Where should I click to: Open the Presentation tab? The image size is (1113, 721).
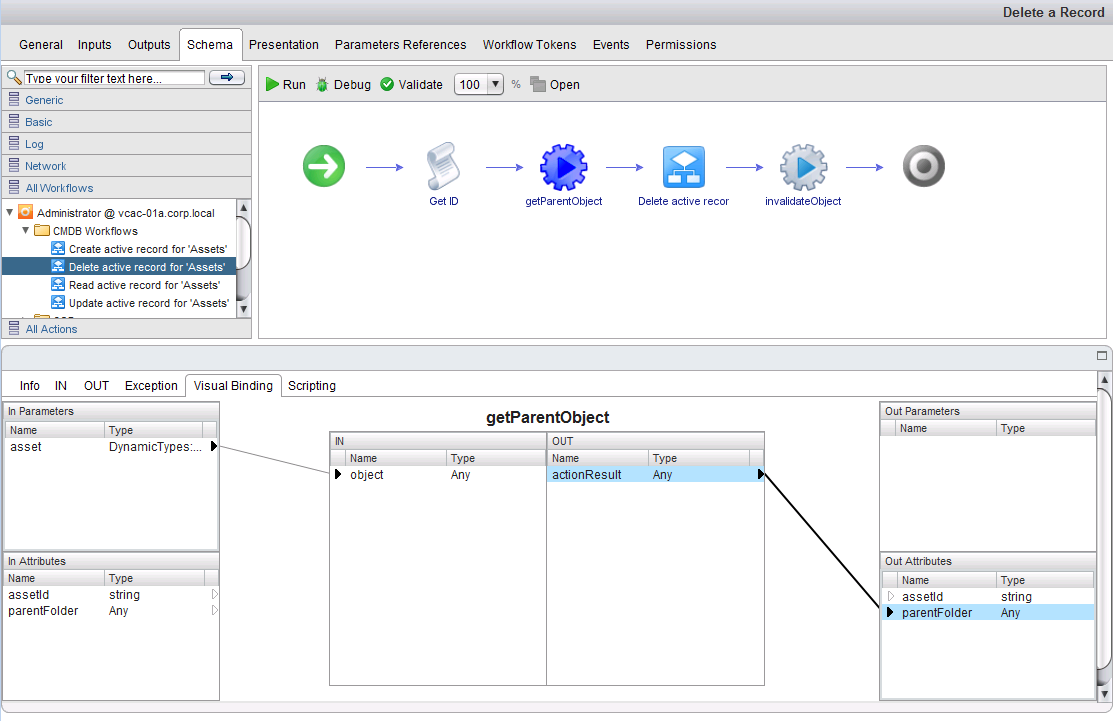point(283,45)
